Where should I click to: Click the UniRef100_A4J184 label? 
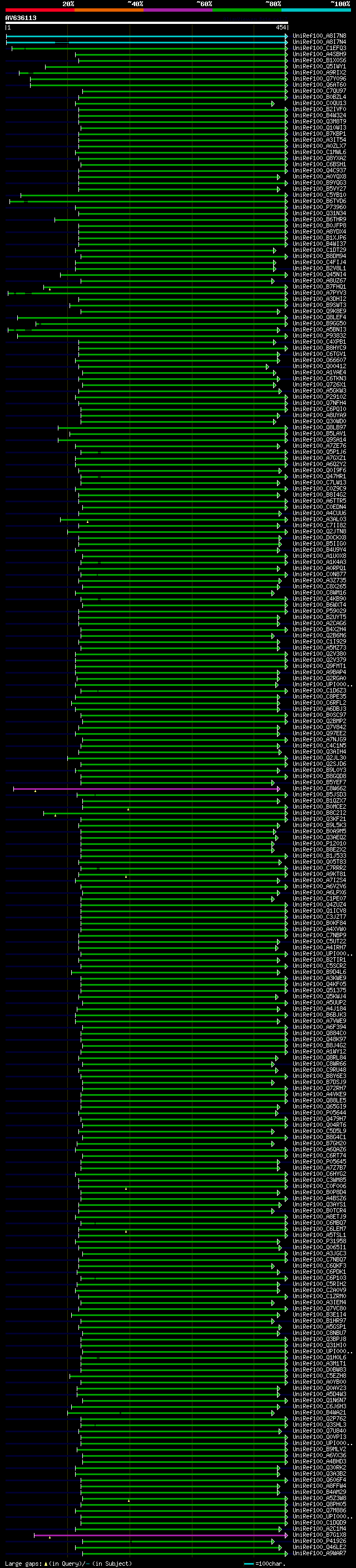tap(319, 1008)
